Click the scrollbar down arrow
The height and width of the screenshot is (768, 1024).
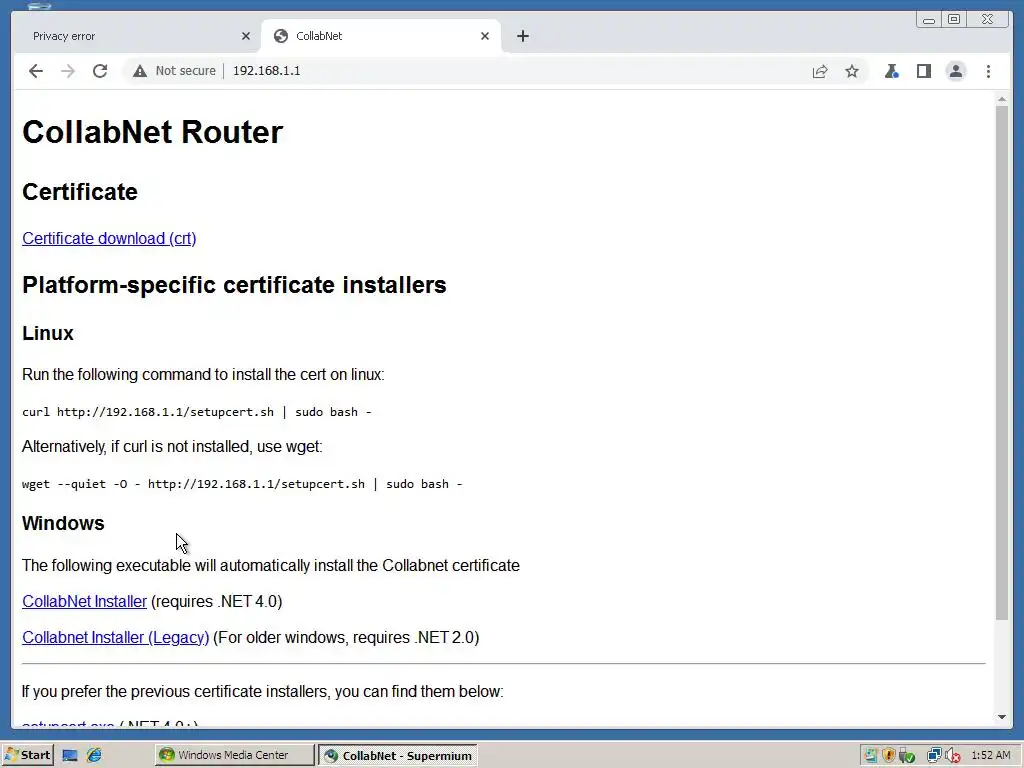[1002, 717]
